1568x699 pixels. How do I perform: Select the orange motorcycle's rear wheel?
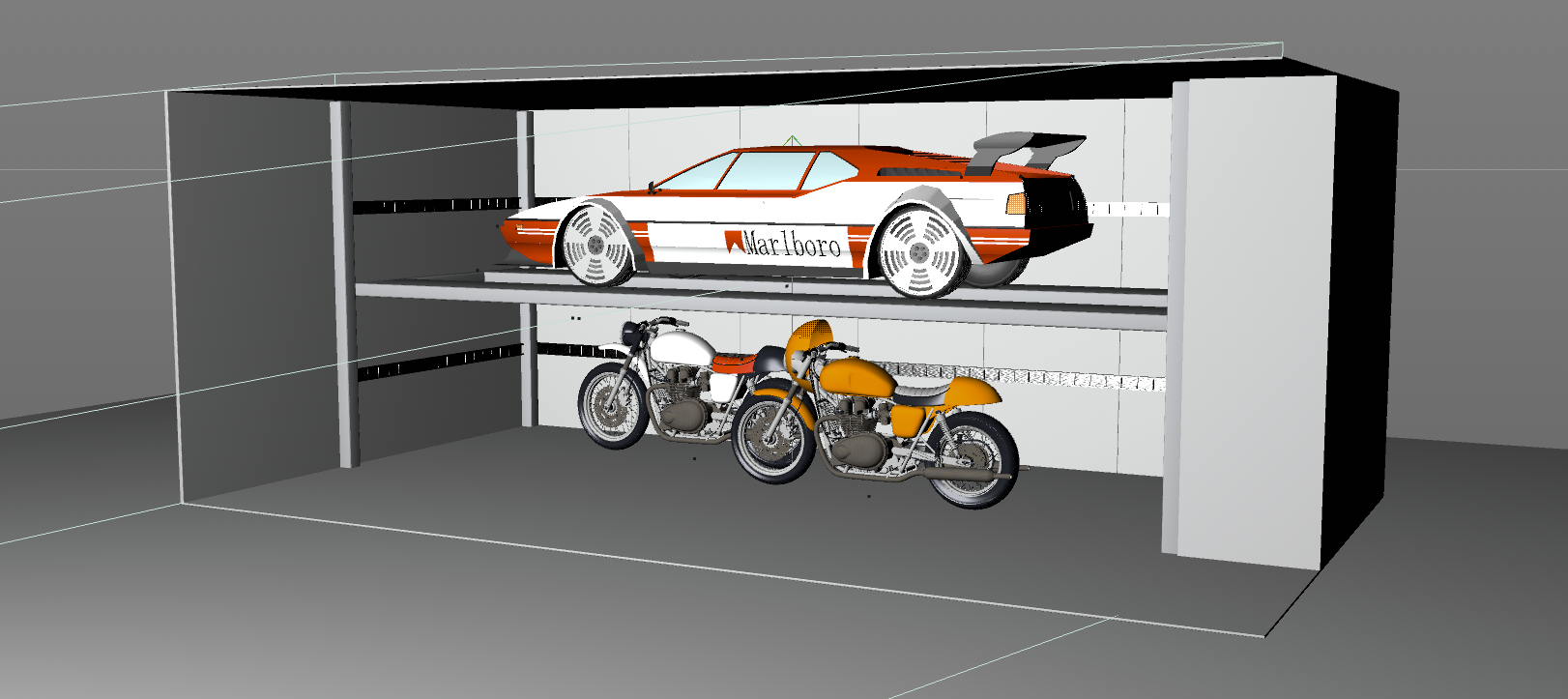(x=972, y=459)
